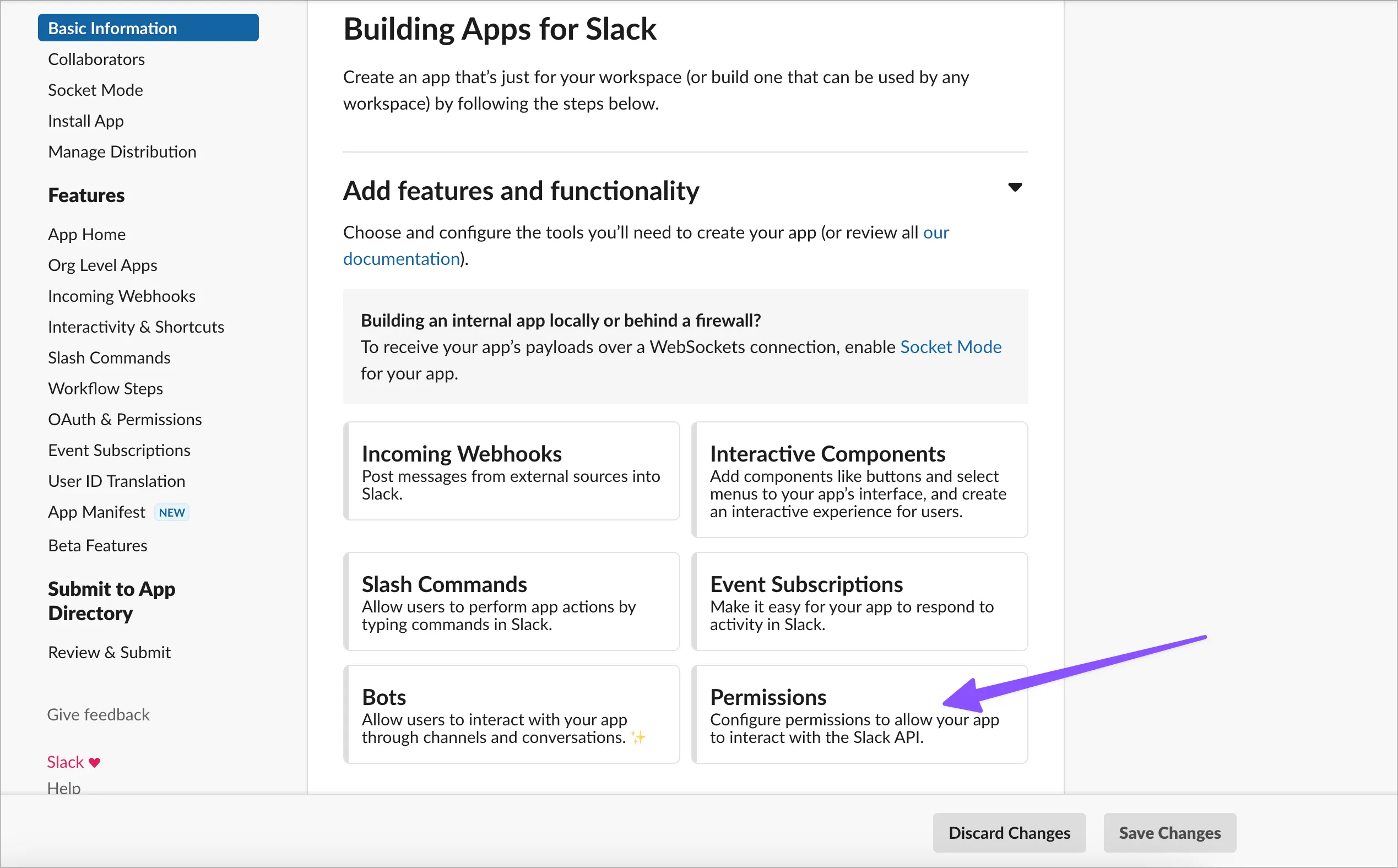This screenshot has height=868, width=1398.
Task: Open Interactivity & Shortcuts sidebar item
Action: (136, 327)
